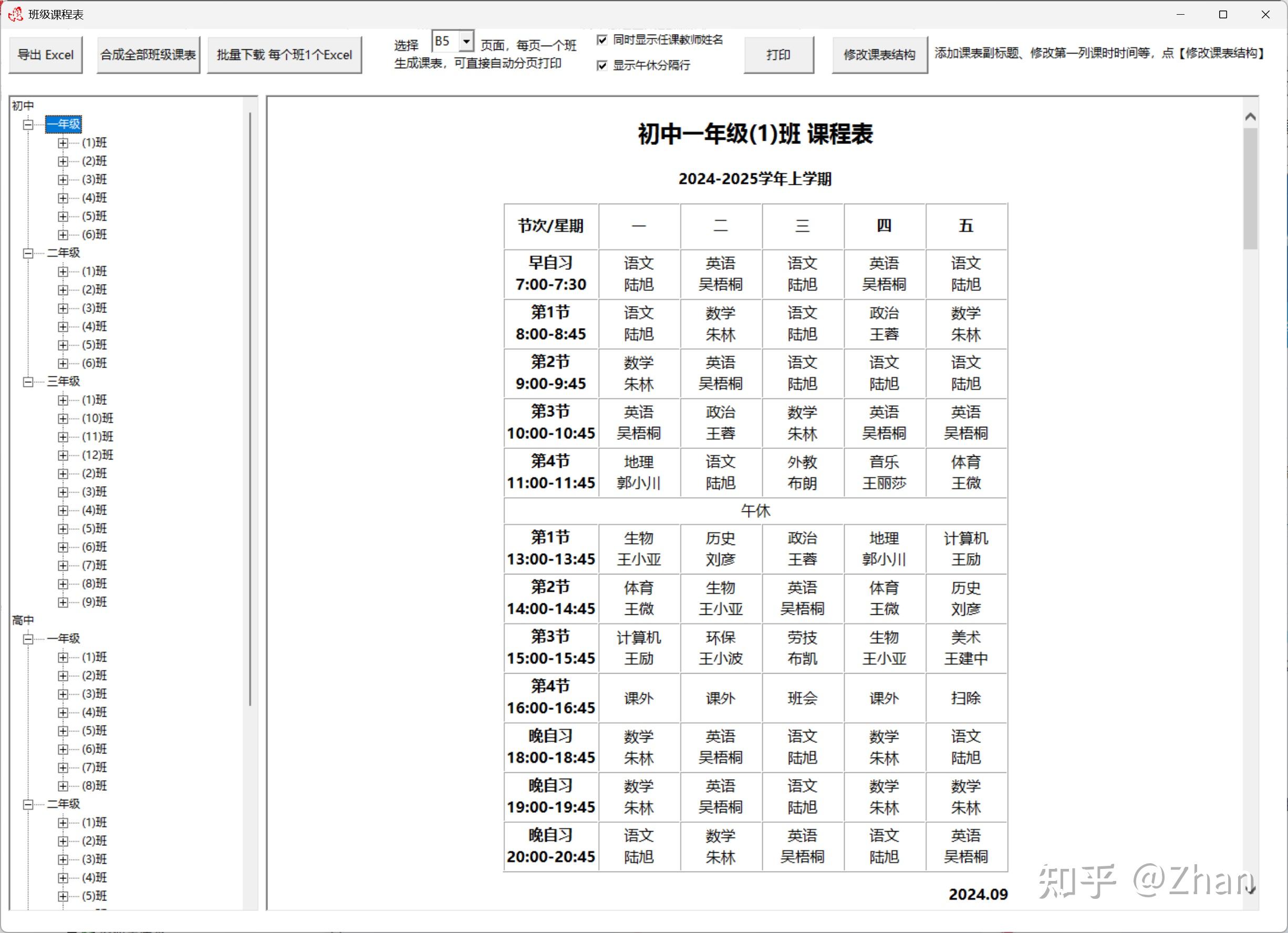
Task: Minimize the 班级课程表 window
Action: (1181, 15)
